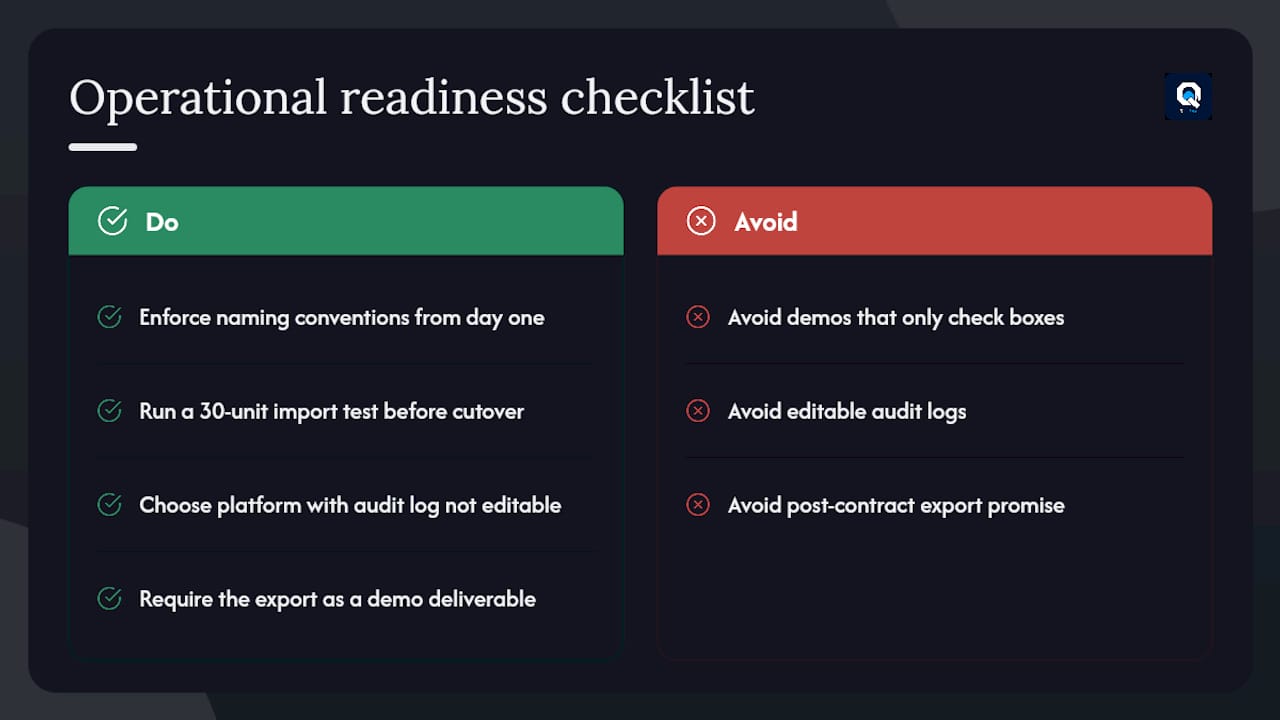
Task: Click check icon beside audit log platform item
Action: click(x=109, y=505)
